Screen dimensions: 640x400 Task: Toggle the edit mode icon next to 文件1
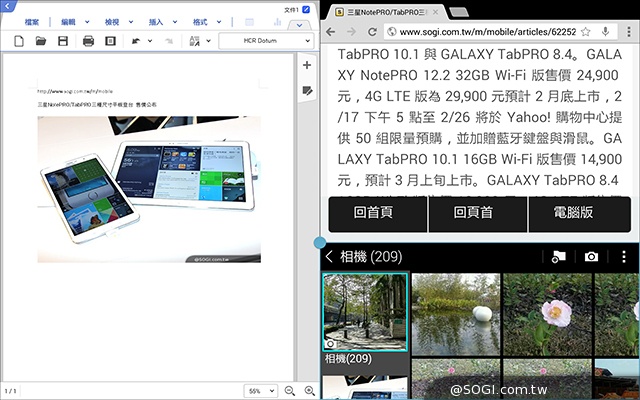(x=306, y=9)
